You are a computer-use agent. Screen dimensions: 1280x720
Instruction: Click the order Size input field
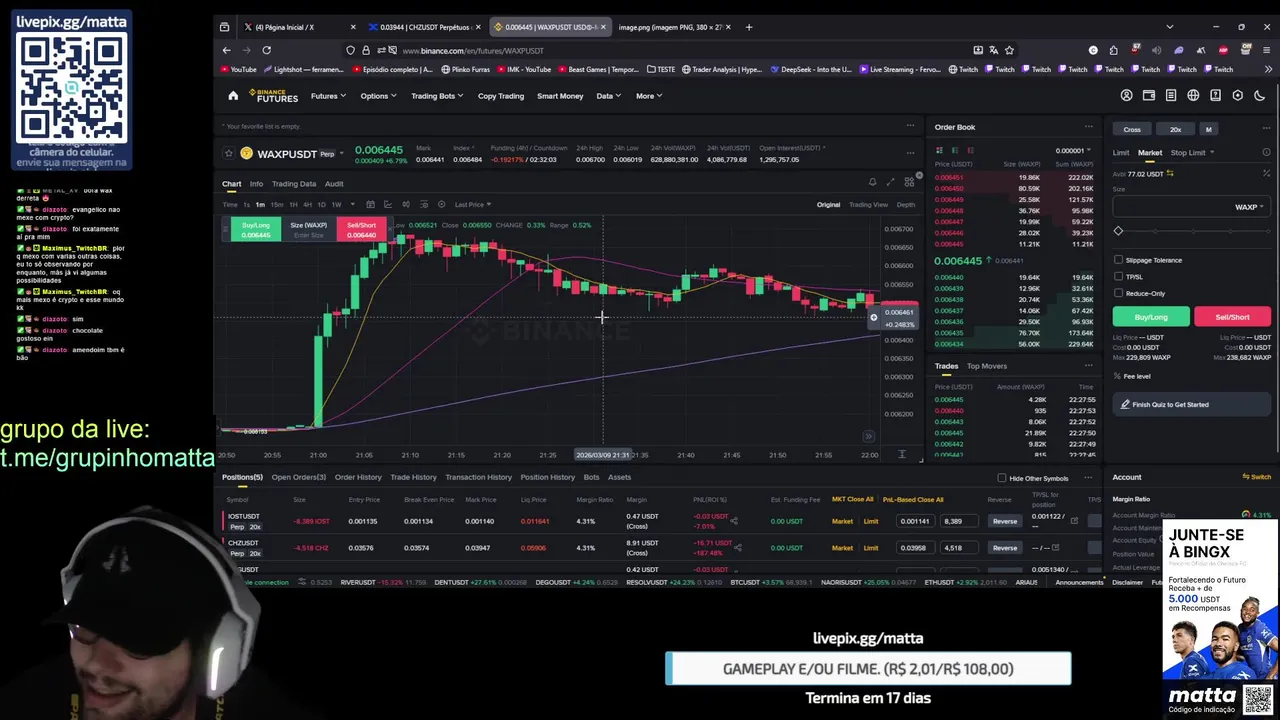[1191, 207]
